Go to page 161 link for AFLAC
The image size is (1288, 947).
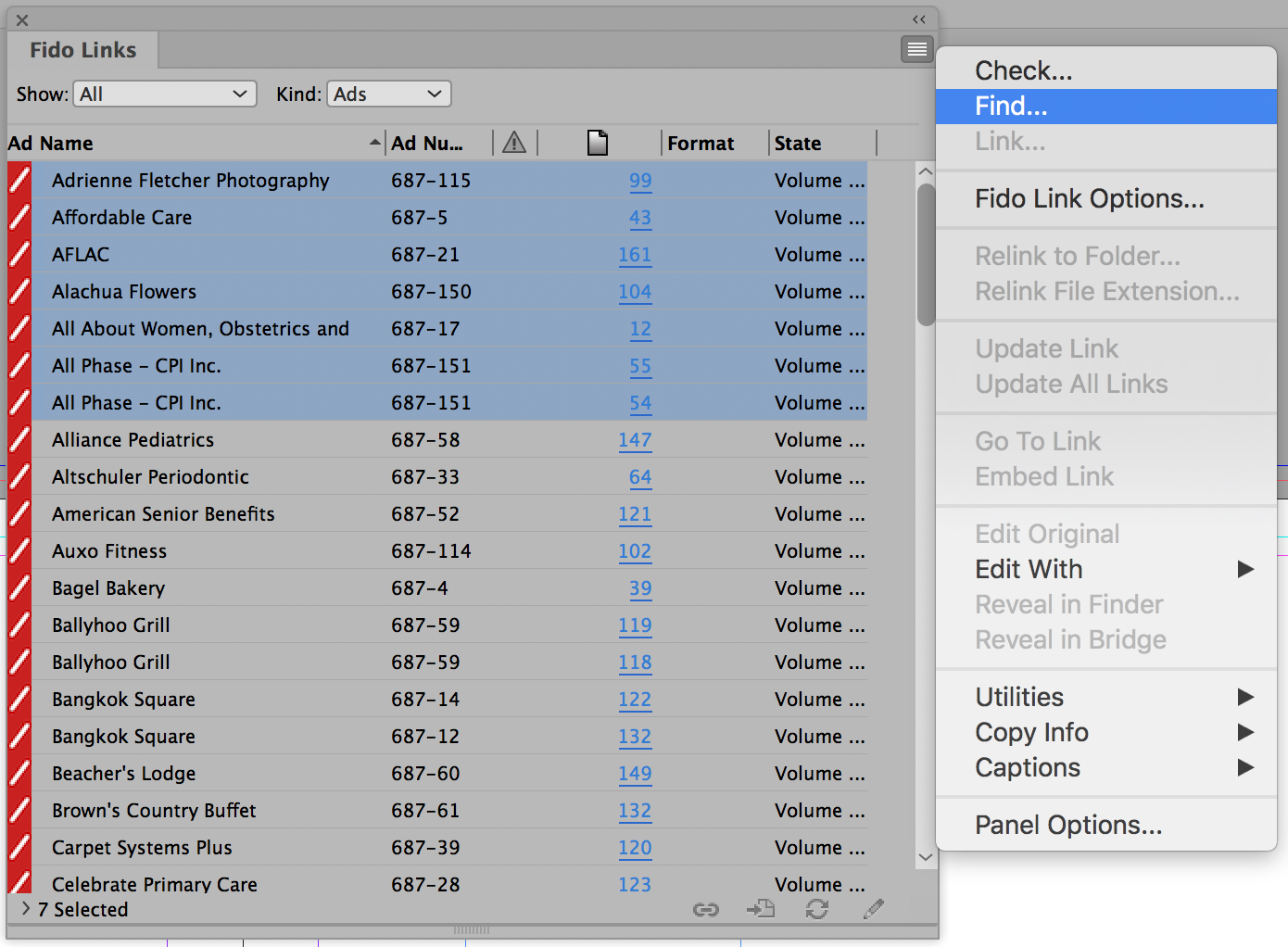[x=635, y=255]
